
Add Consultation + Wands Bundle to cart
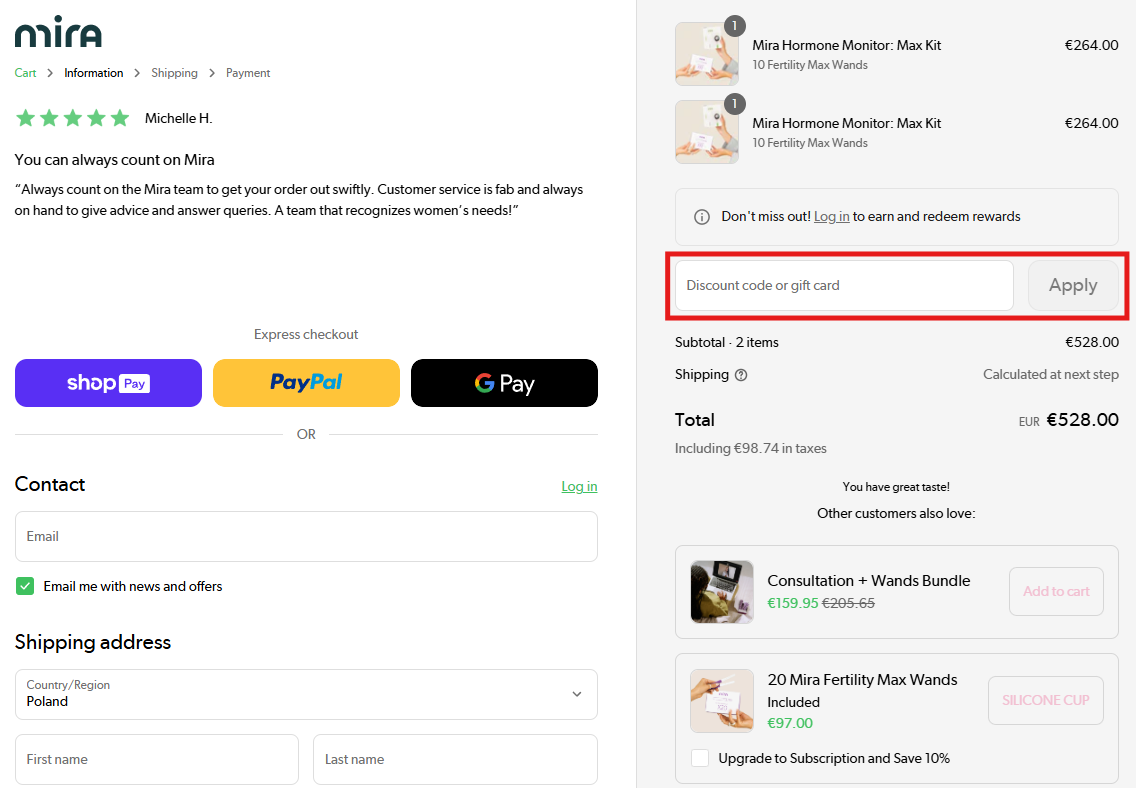[1056, 592]
